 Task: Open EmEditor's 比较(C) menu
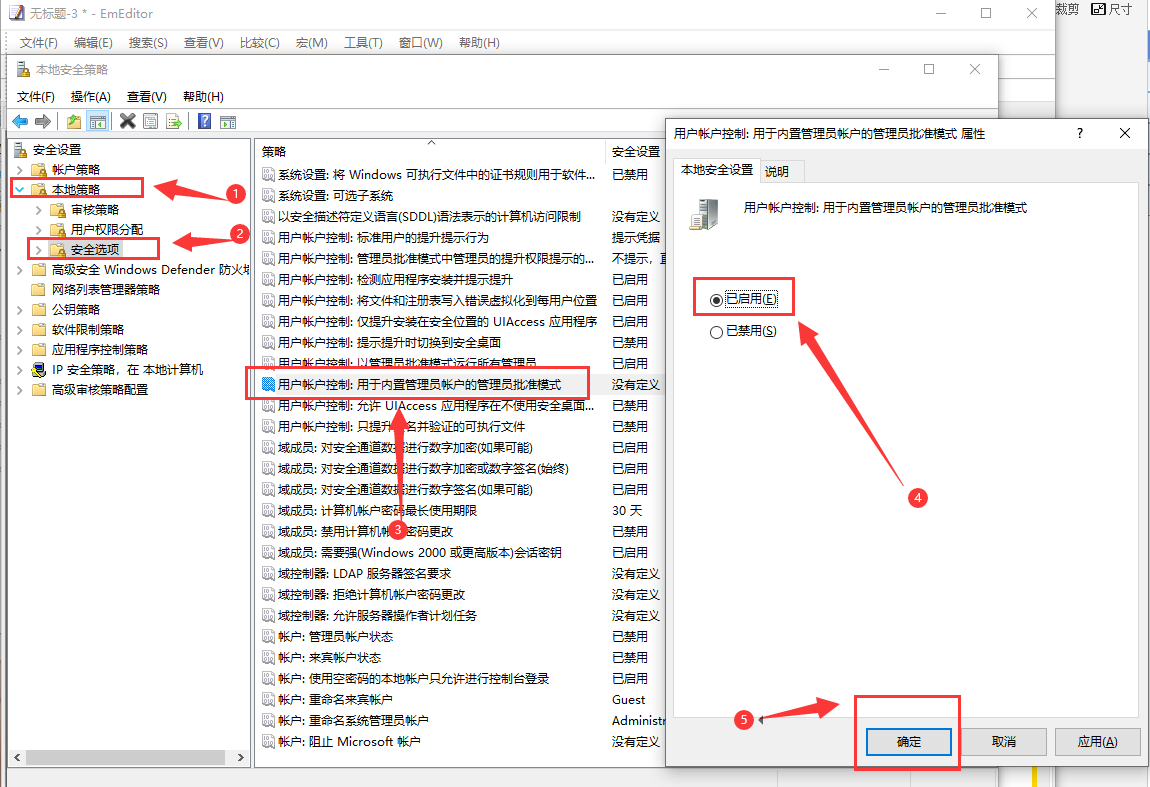coord(260,43)
